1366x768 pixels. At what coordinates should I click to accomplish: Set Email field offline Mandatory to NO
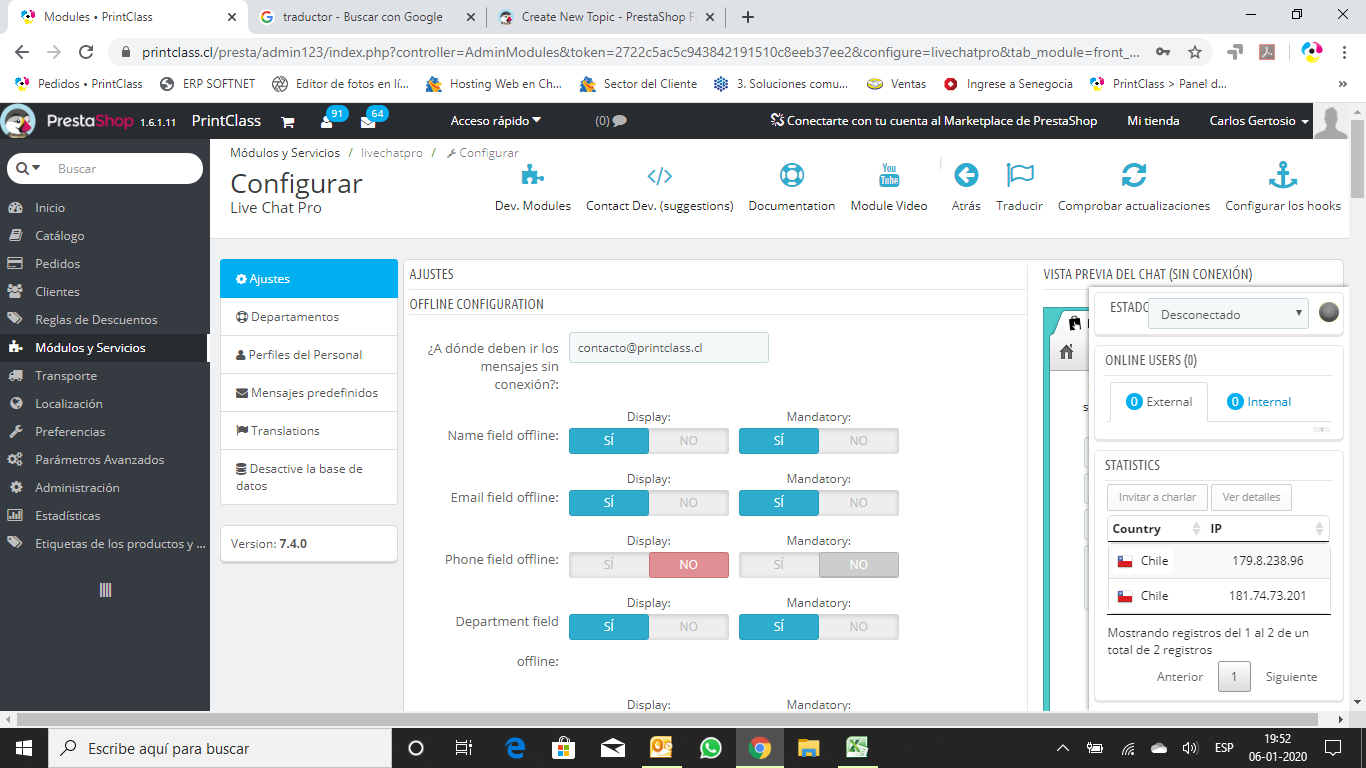coord(859,503)
